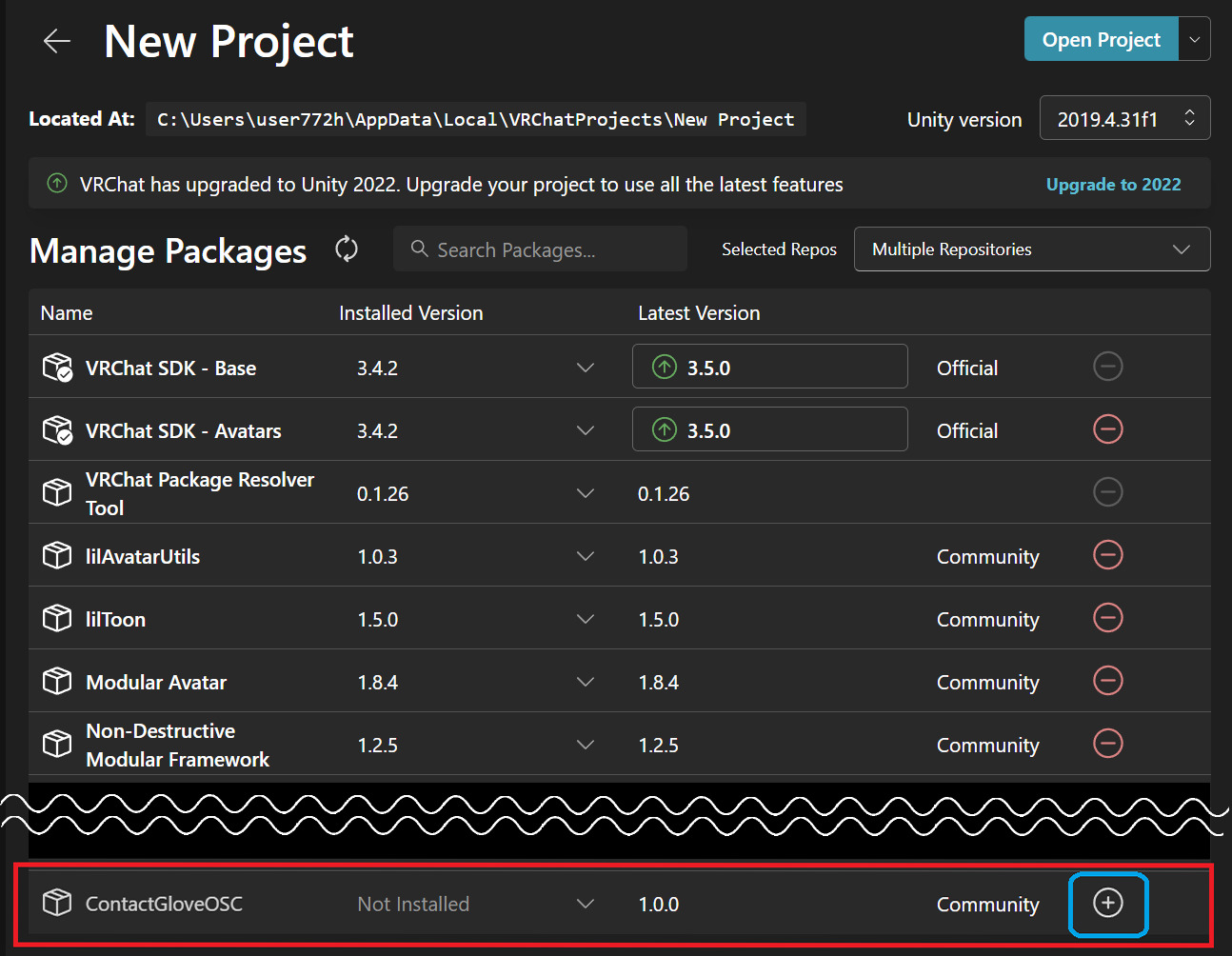Screen dimensions: 1232x956
Task: Add the ContactGloveOSC package with plus icon
Action: pos(1108,903)
